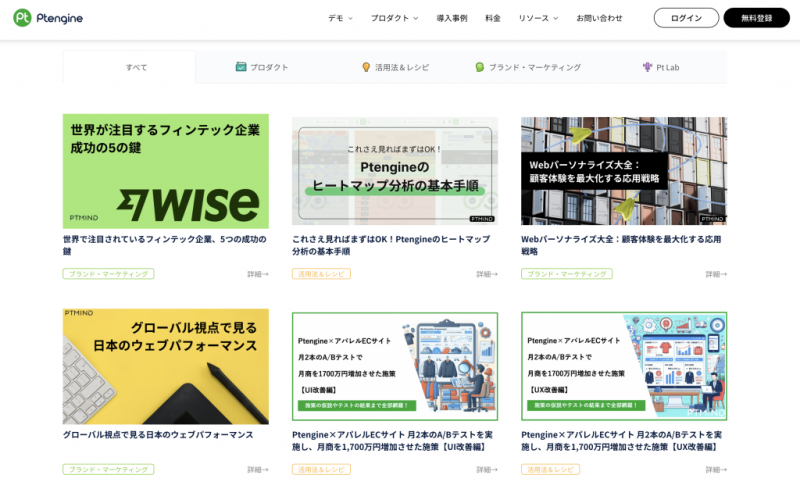Open お問い合わせ contact page

coord(599,18)
